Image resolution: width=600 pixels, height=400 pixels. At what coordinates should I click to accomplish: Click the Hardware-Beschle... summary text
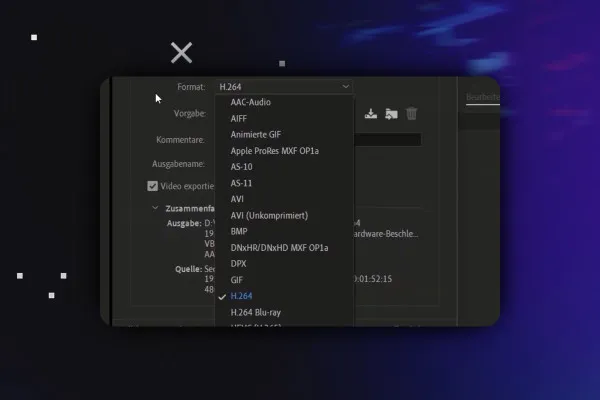coord(385,234)
